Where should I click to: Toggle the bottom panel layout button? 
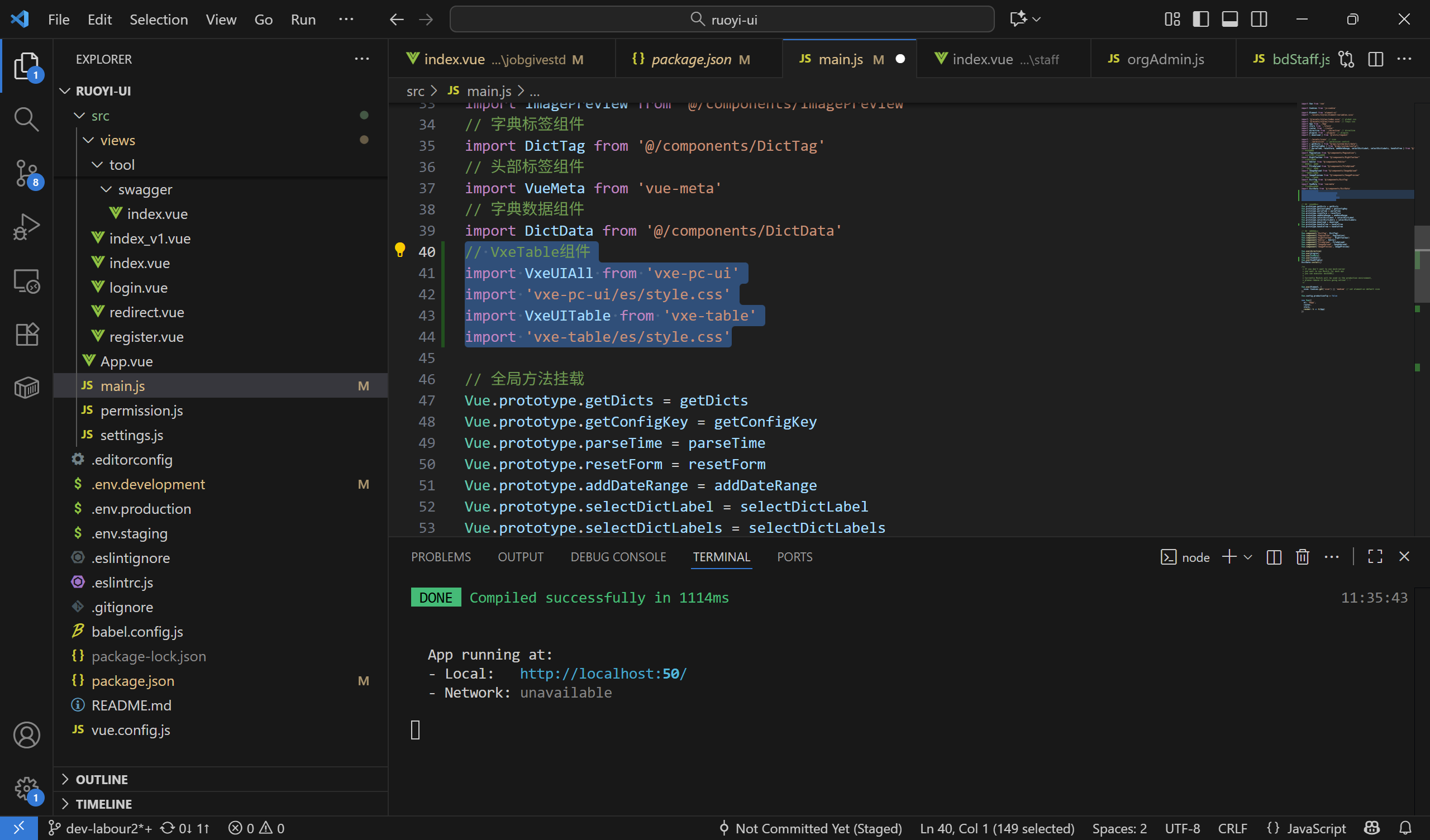(x=1229, y=20)
